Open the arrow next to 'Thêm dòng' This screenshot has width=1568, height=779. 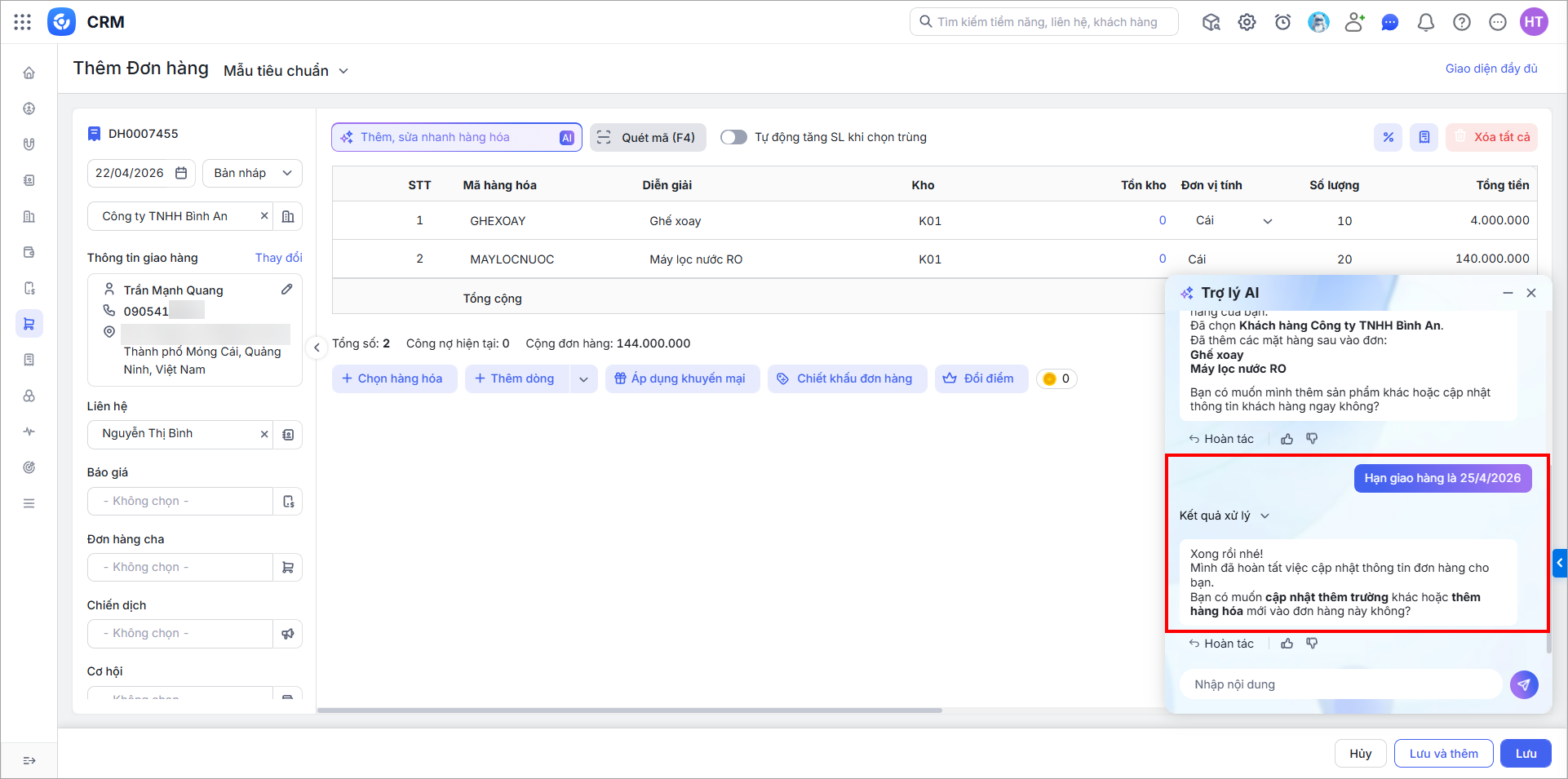583,378
